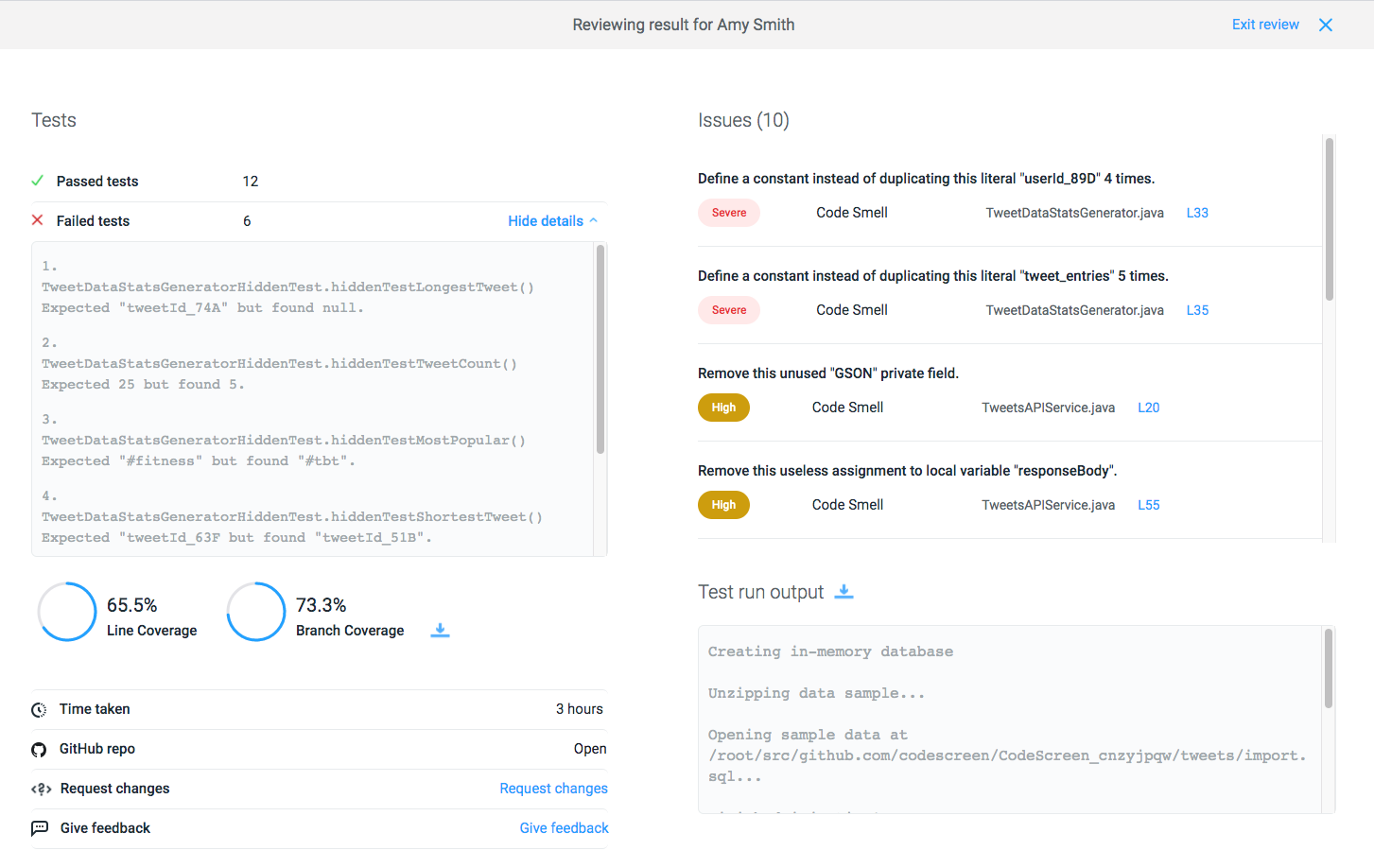Open line L20 in TweetsAPIService.java
This screenshot has width=1374, height=868.
pos(1148,407)
